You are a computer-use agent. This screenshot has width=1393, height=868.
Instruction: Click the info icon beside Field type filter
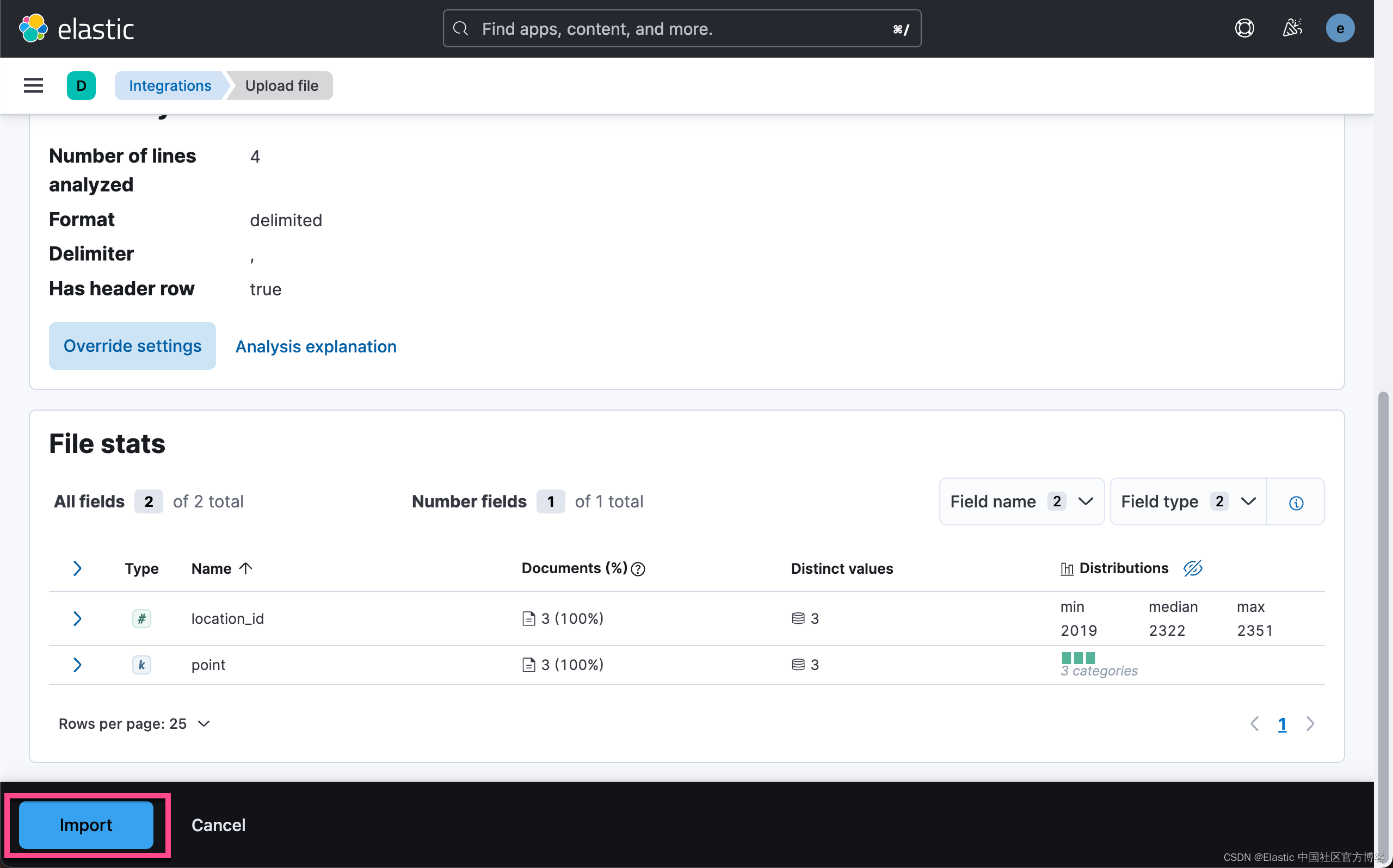pos(1296,503)
